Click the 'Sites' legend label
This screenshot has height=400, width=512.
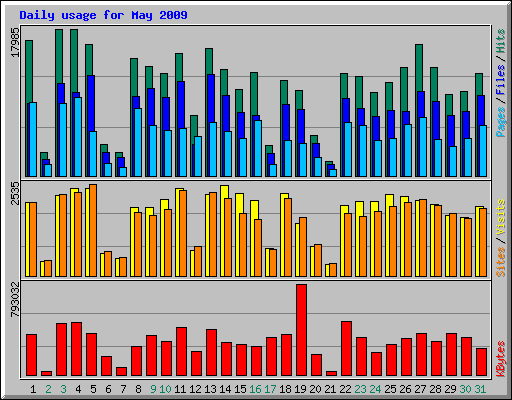click(x=501, y=262)
